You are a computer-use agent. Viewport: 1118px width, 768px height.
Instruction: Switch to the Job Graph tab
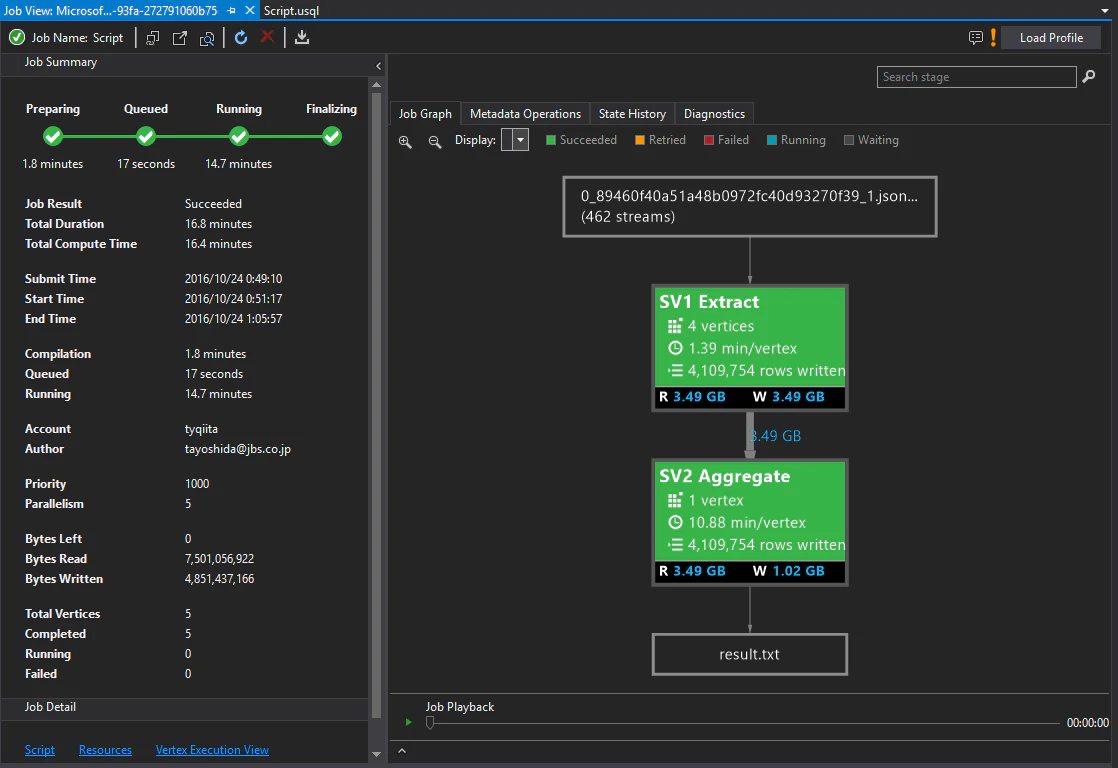[425, 114]
